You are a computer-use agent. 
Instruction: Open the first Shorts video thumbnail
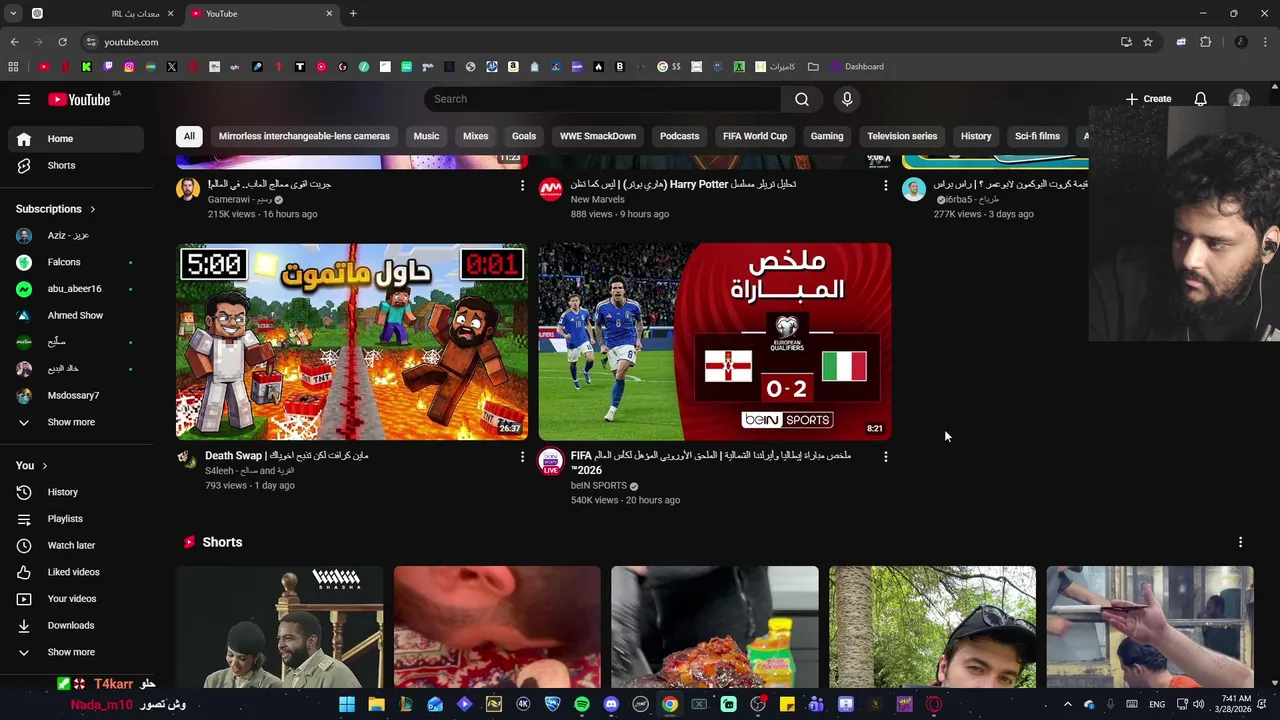pyautogui.click(x=279, y=627)
